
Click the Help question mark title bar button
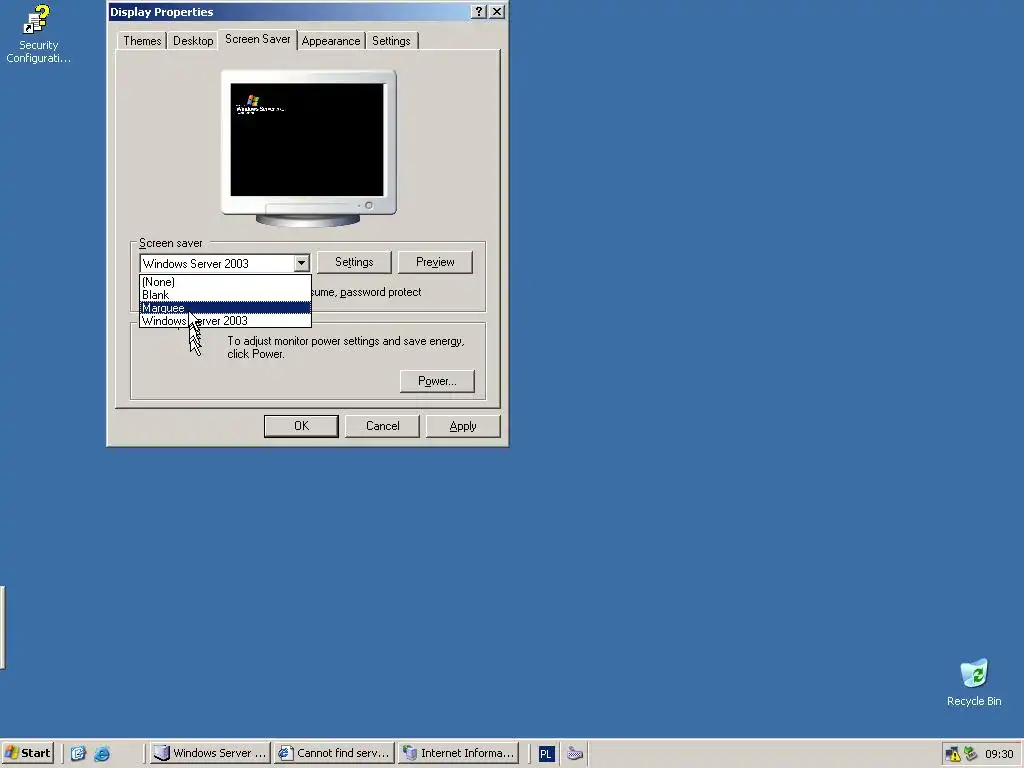point(479,12)
